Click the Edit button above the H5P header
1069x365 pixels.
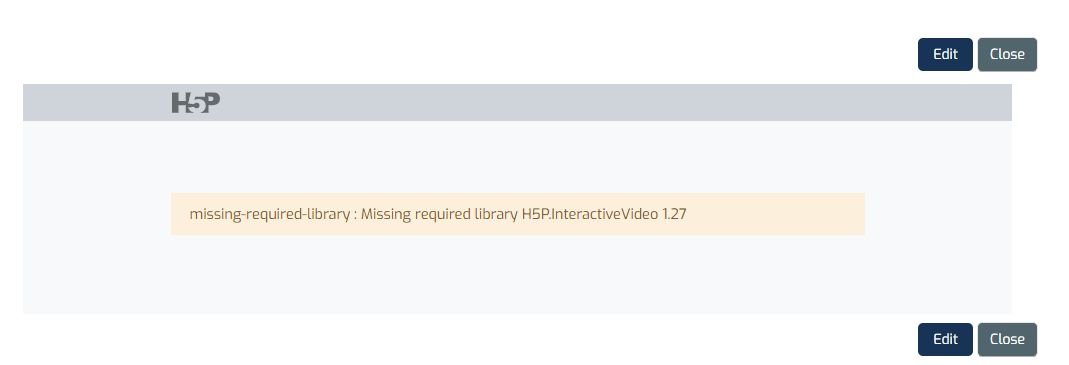945,55
